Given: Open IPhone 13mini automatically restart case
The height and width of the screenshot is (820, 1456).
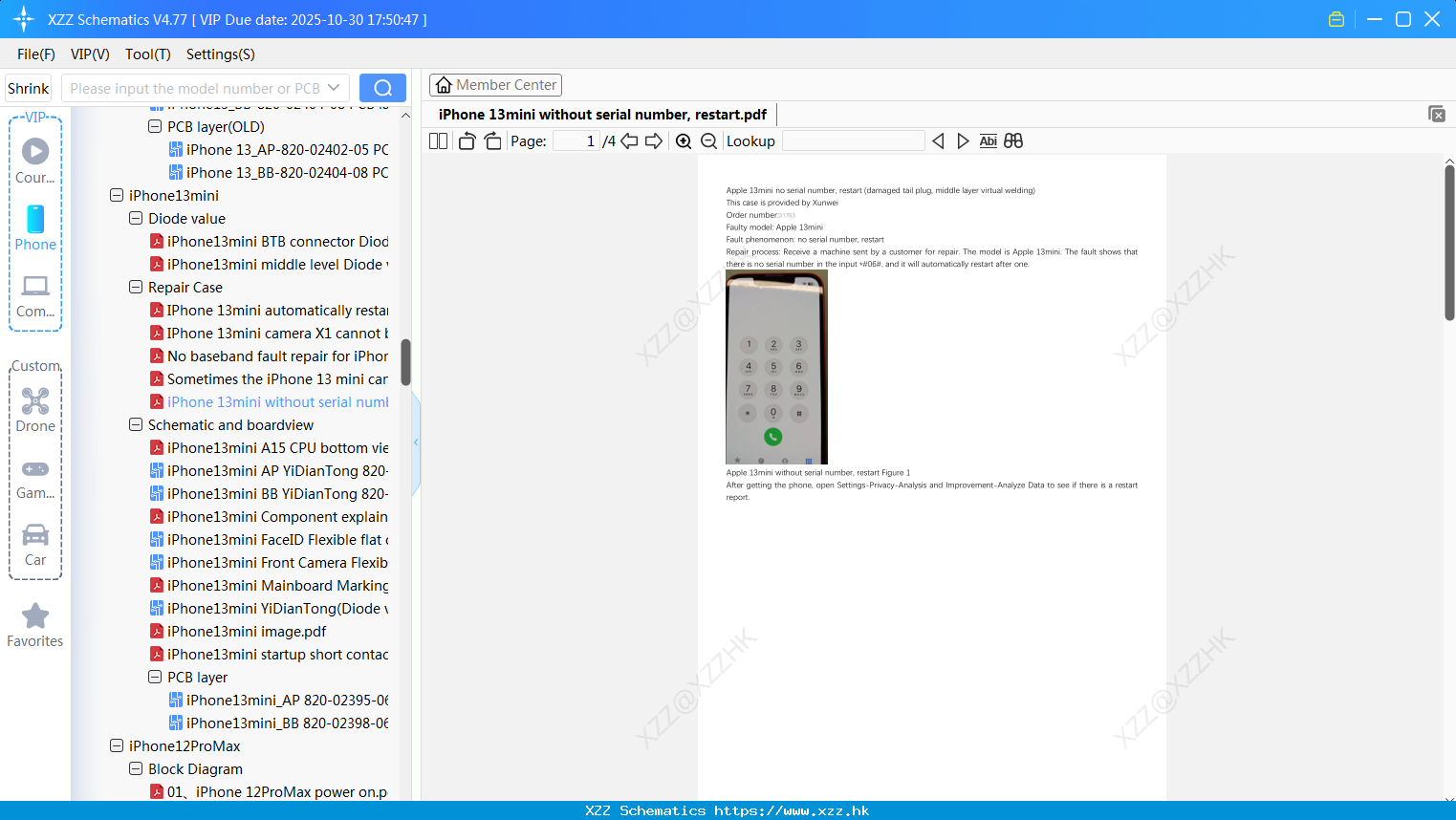Looking at the screenshot, I should point(270,310).
